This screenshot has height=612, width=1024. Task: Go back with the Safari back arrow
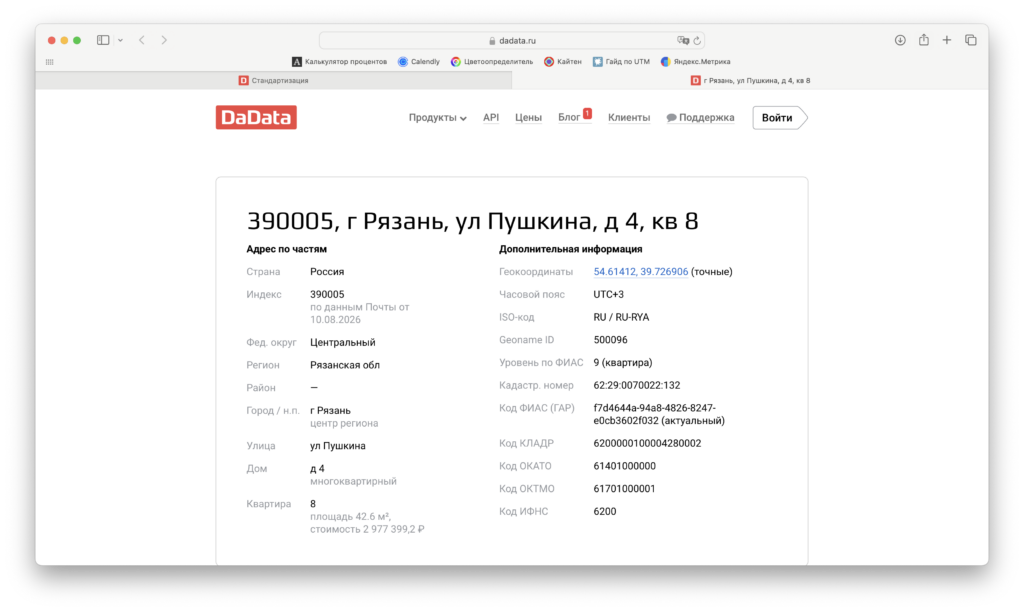pyautogui.click(x=142, y=40)
